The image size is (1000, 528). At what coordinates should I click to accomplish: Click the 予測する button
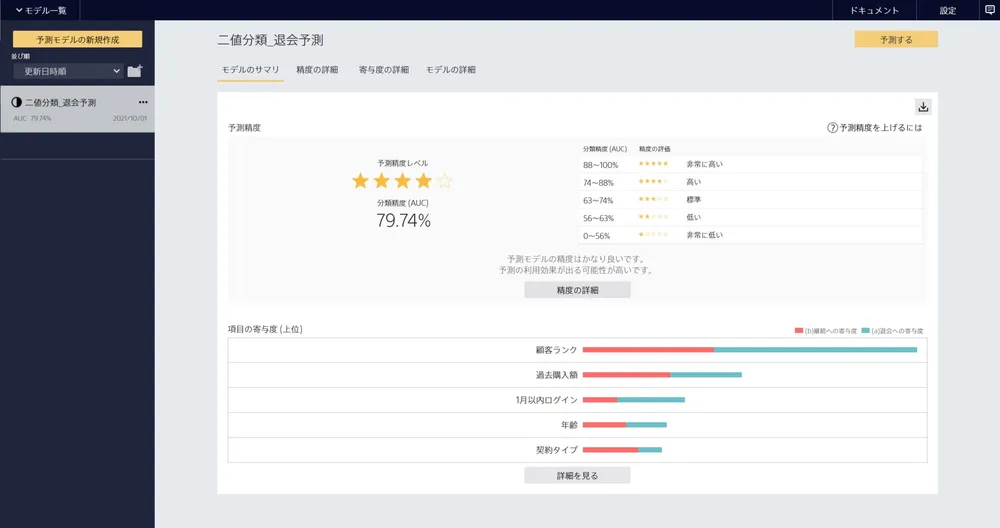coord(895,40)
